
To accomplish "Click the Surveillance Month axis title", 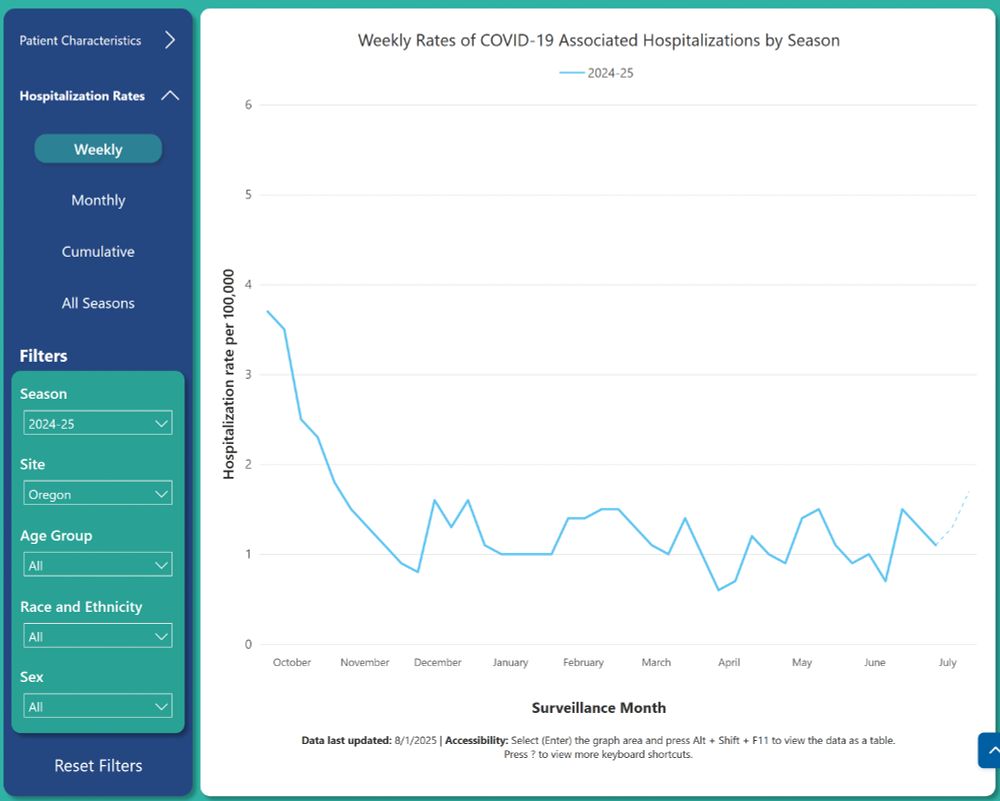I will click(599, 707).
